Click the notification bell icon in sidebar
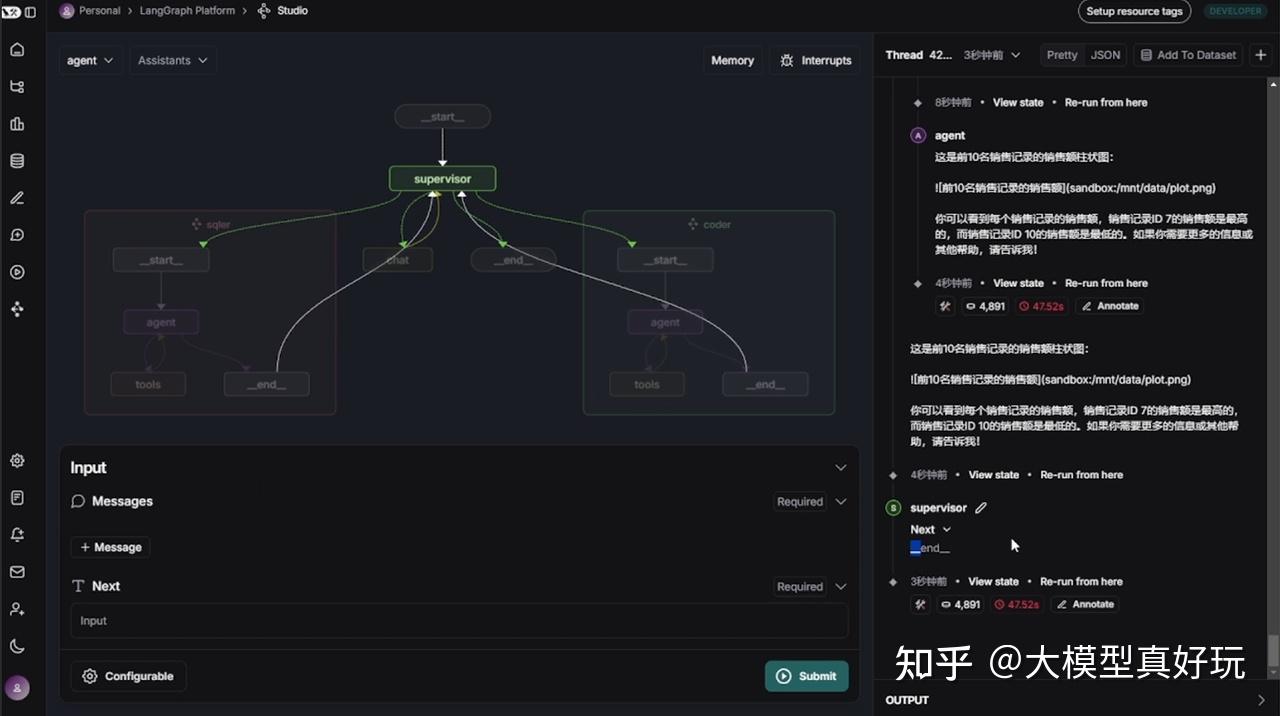1280x716 pixels. pos(16,534)
